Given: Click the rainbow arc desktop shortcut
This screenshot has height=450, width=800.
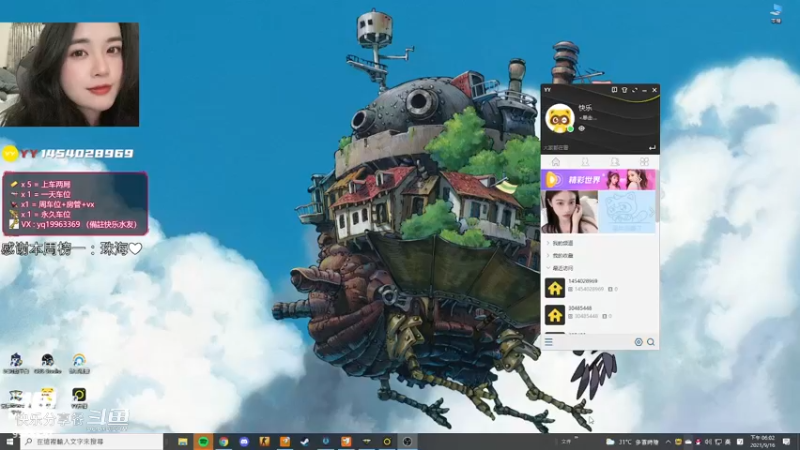Looking at the screenshot, I should pos(79,364).
